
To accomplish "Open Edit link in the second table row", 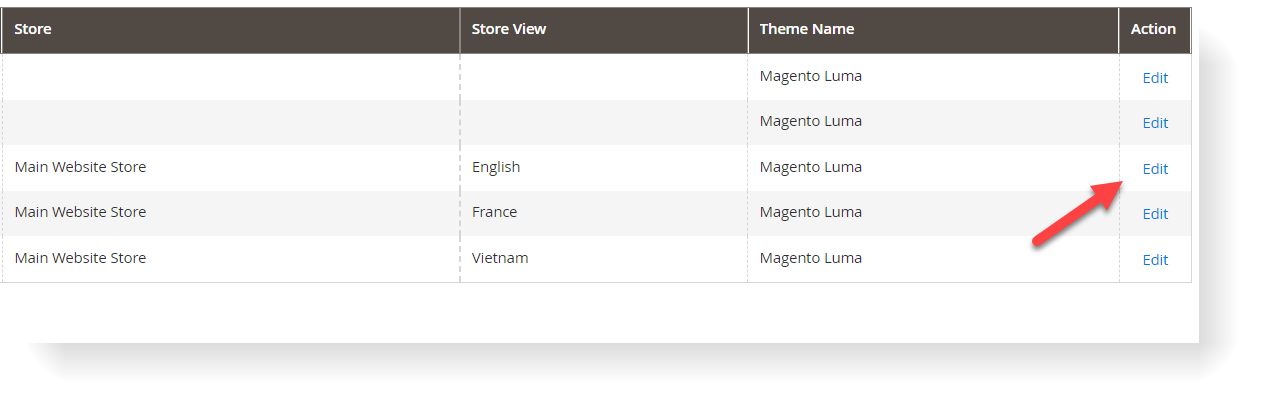I will (x=1155, y=122).
